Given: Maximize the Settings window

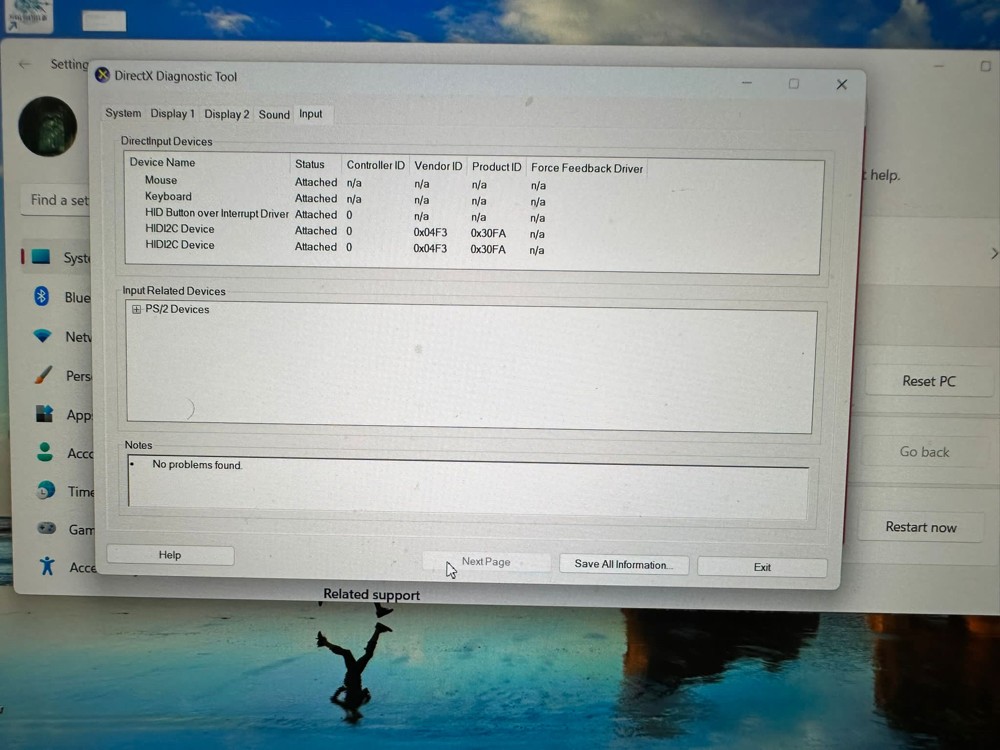Looking at the screenshot, I should (985, 66).
